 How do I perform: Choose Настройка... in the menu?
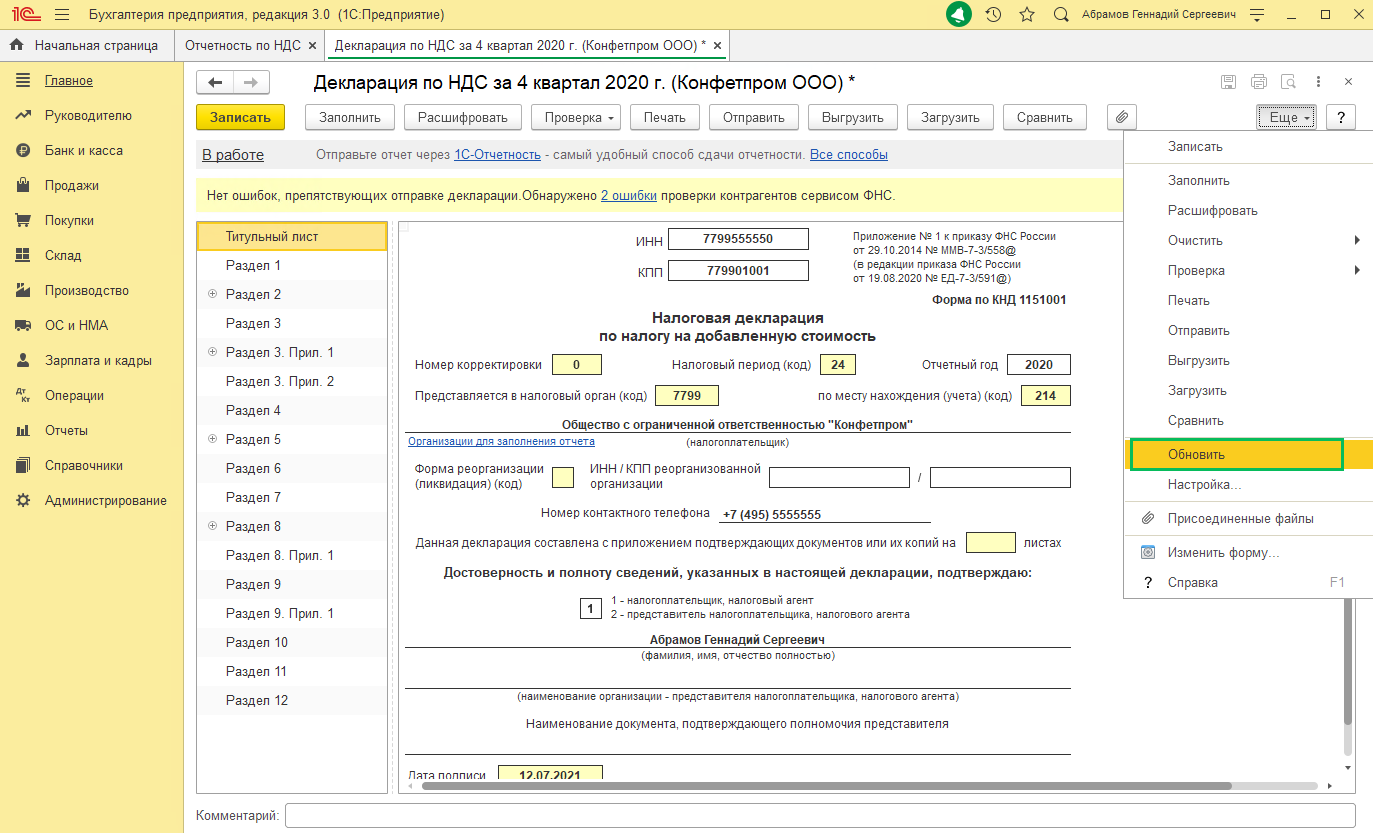click(1248, 485)
